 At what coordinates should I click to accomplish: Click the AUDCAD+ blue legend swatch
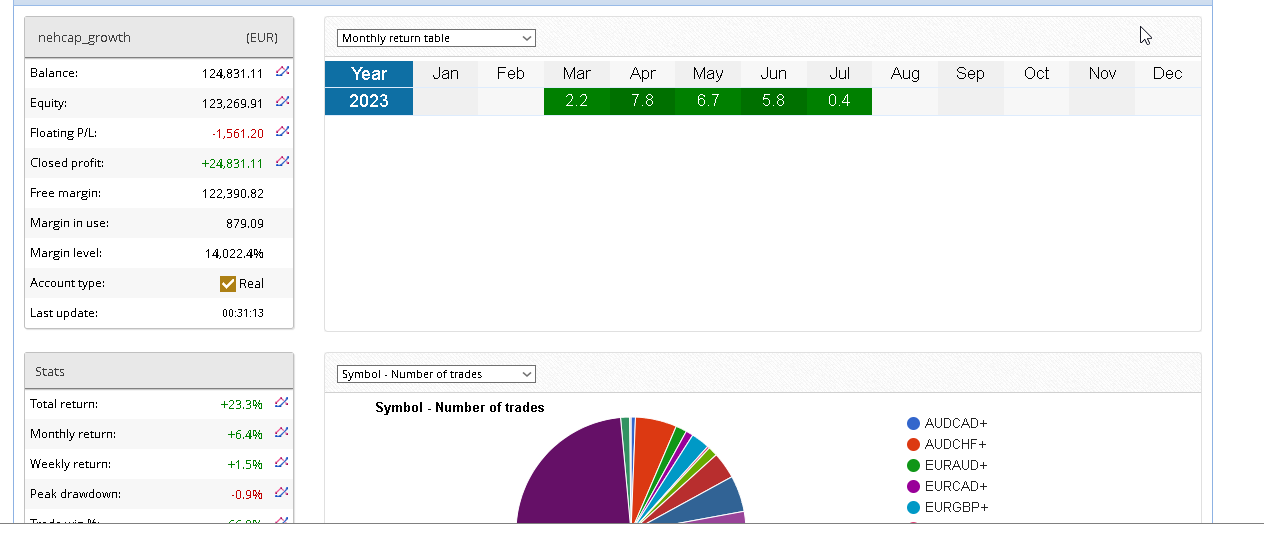[914, 423]
